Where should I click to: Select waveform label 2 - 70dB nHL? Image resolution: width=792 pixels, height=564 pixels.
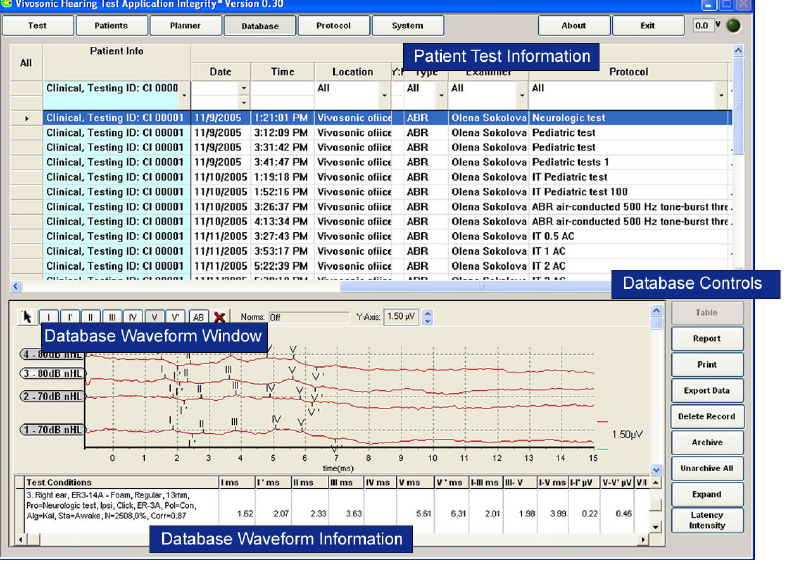(x=53, y=396)
